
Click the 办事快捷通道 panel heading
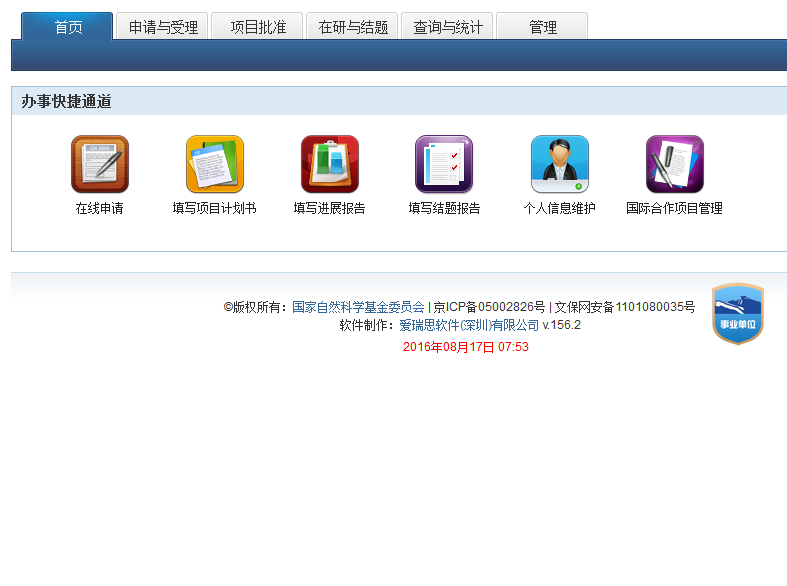pos(66,101)
